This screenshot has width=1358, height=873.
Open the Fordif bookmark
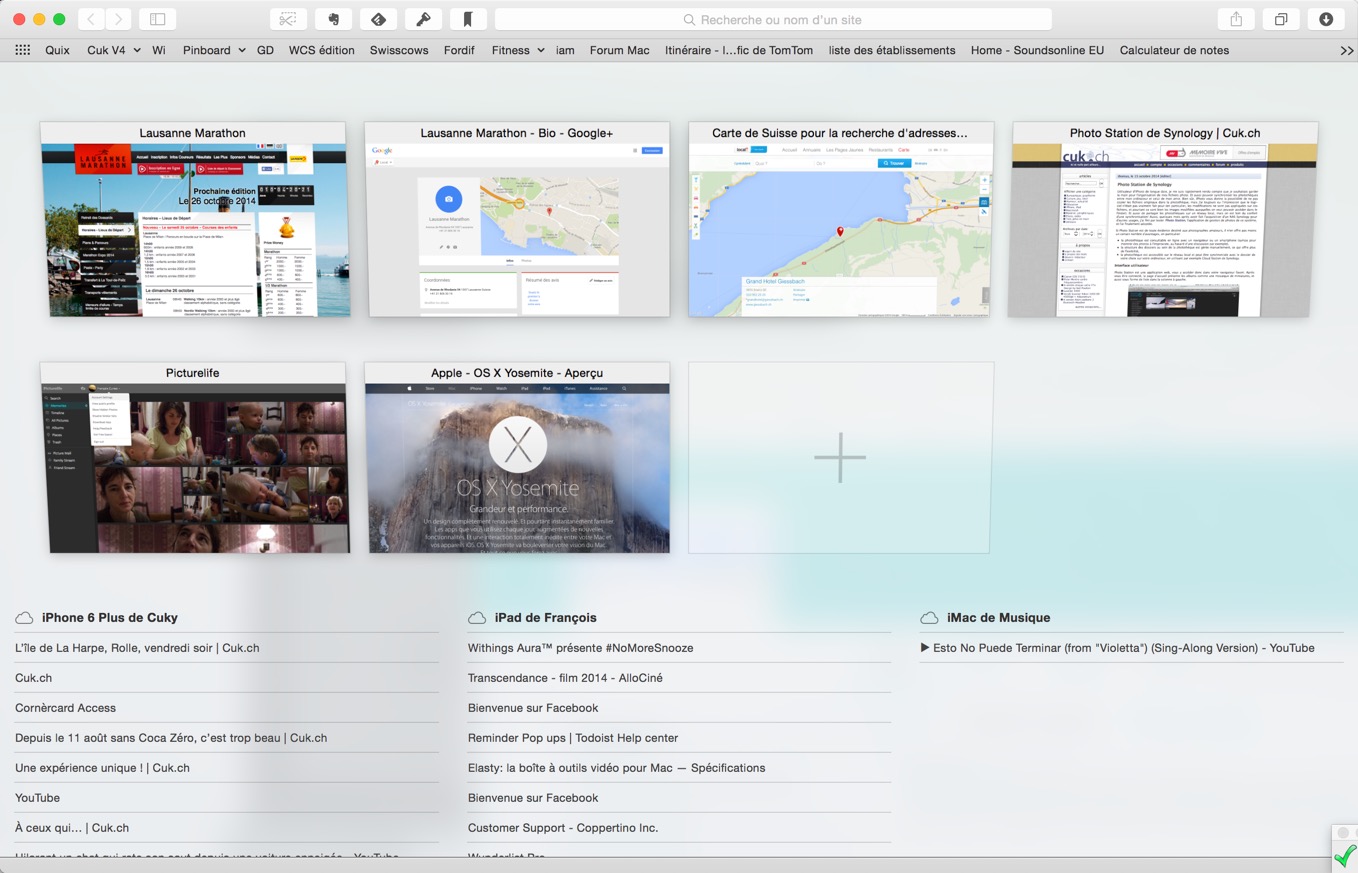coord(459,50)
